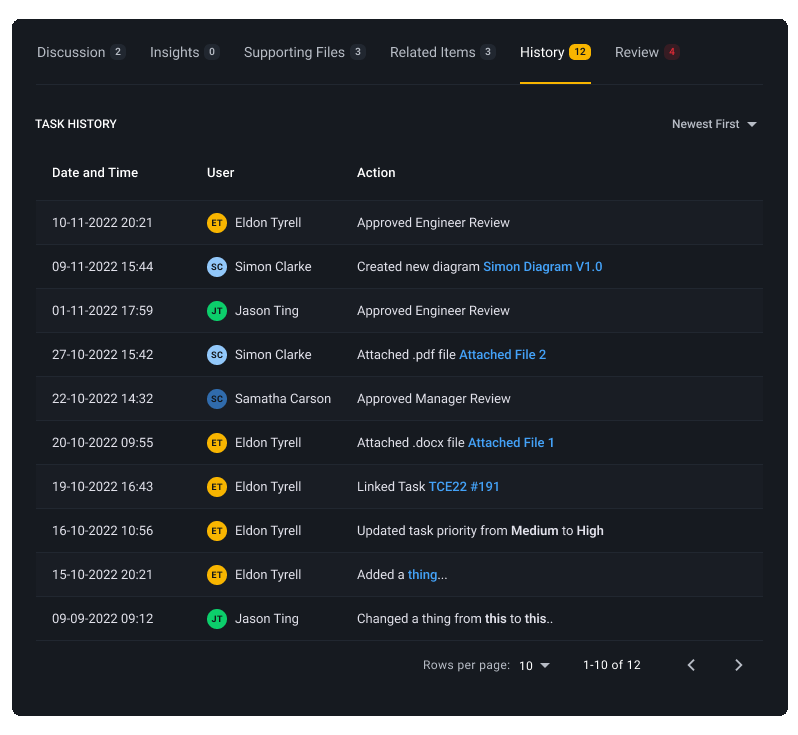Click Jason Ting's avatar on 09-09-2022 row
This screenshot has height=735, width=798.
tap(217, 619)
